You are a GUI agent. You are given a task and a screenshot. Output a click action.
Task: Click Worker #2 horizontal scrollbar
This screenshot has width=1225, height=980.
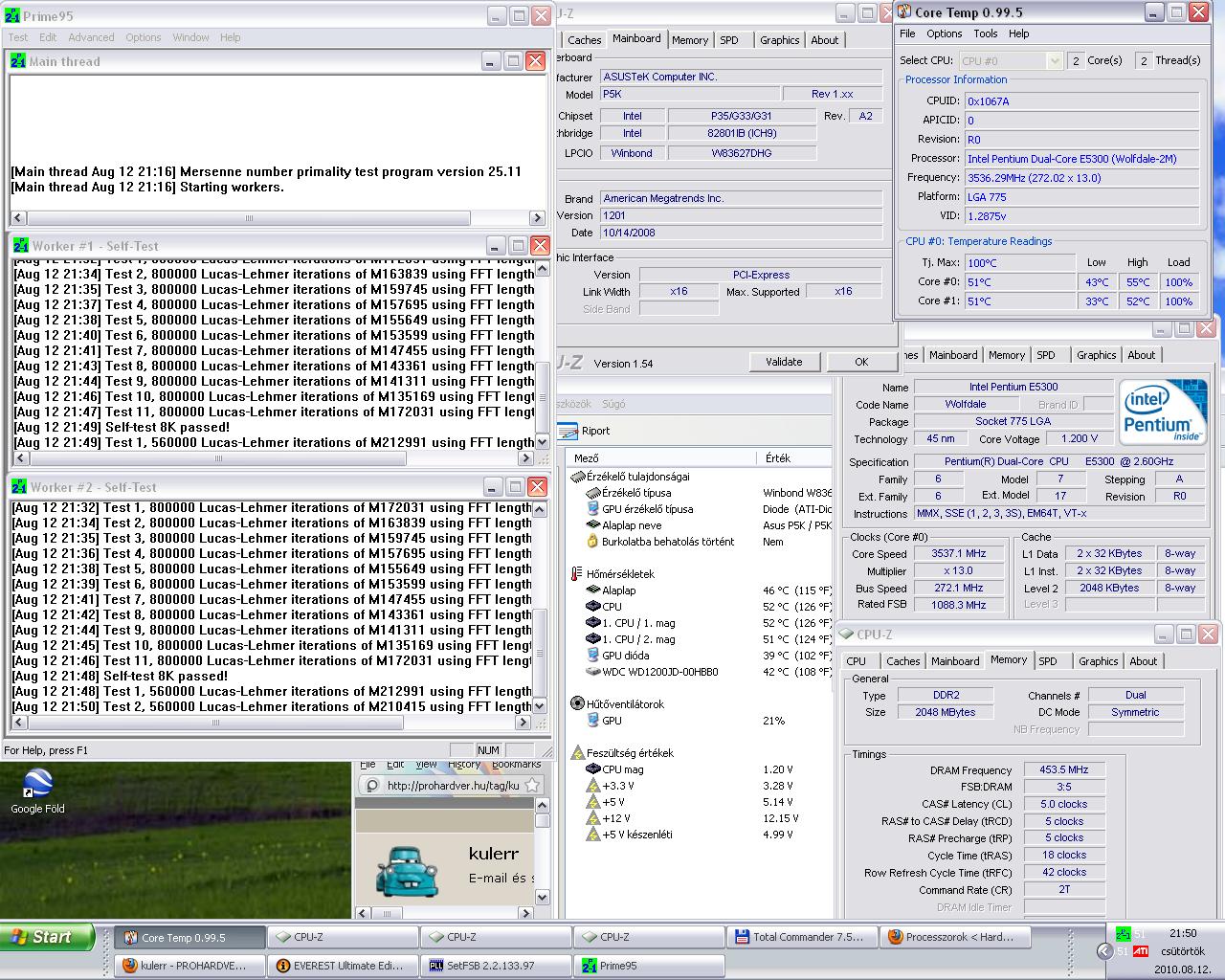[271, 724]
